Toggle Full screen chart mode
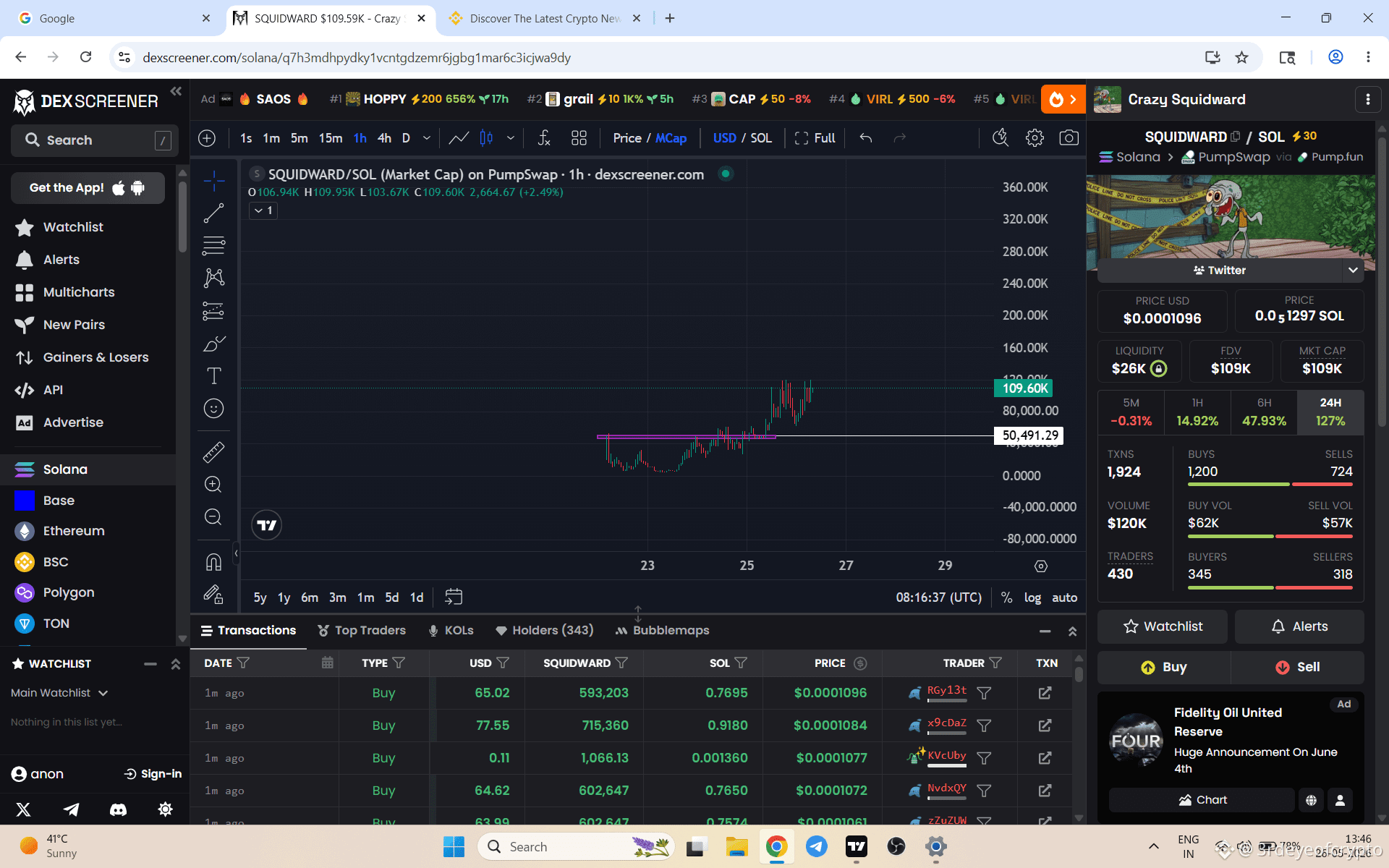1389x868 pixels. point(815,138)
